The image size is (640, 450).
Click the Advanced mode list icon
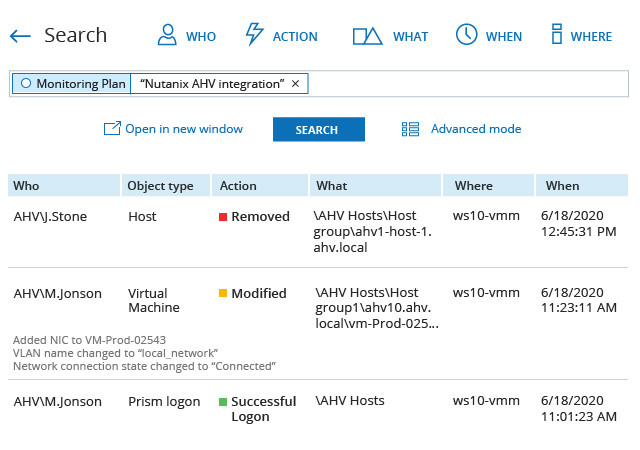(x=410, y=129)
